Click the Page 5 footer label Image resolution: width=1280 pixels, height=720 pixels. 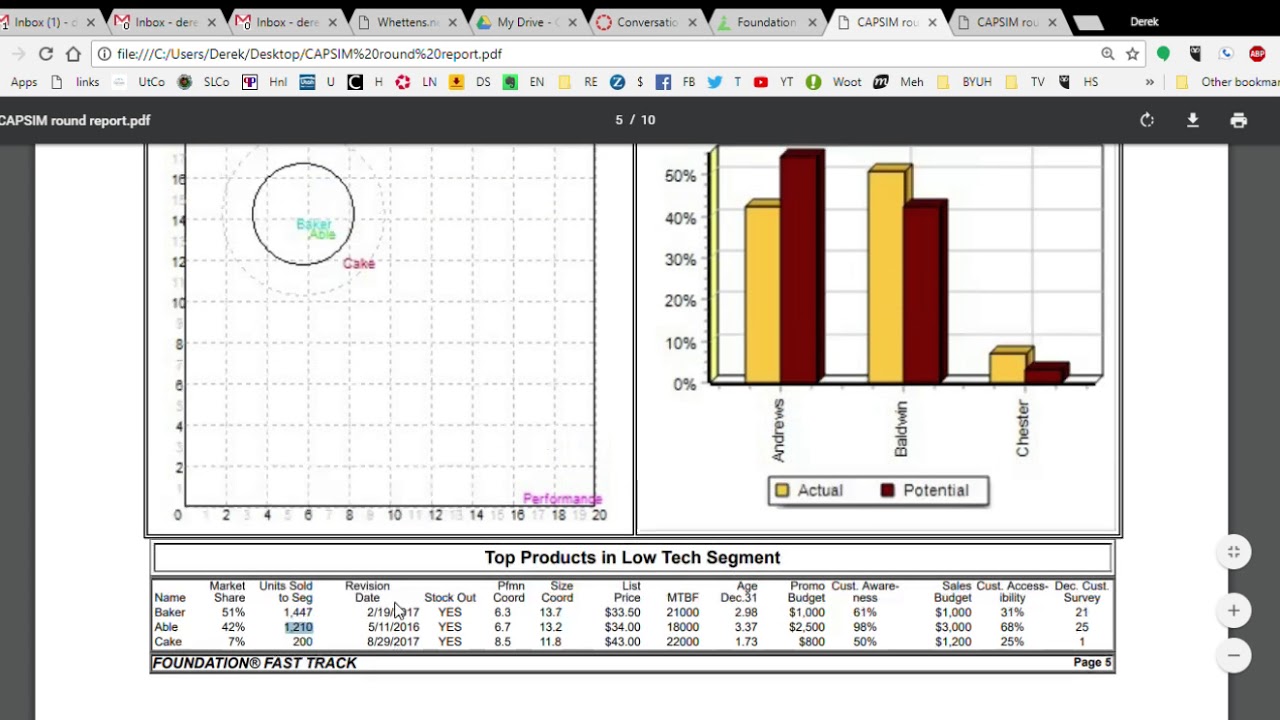[x=1092, y=662]
